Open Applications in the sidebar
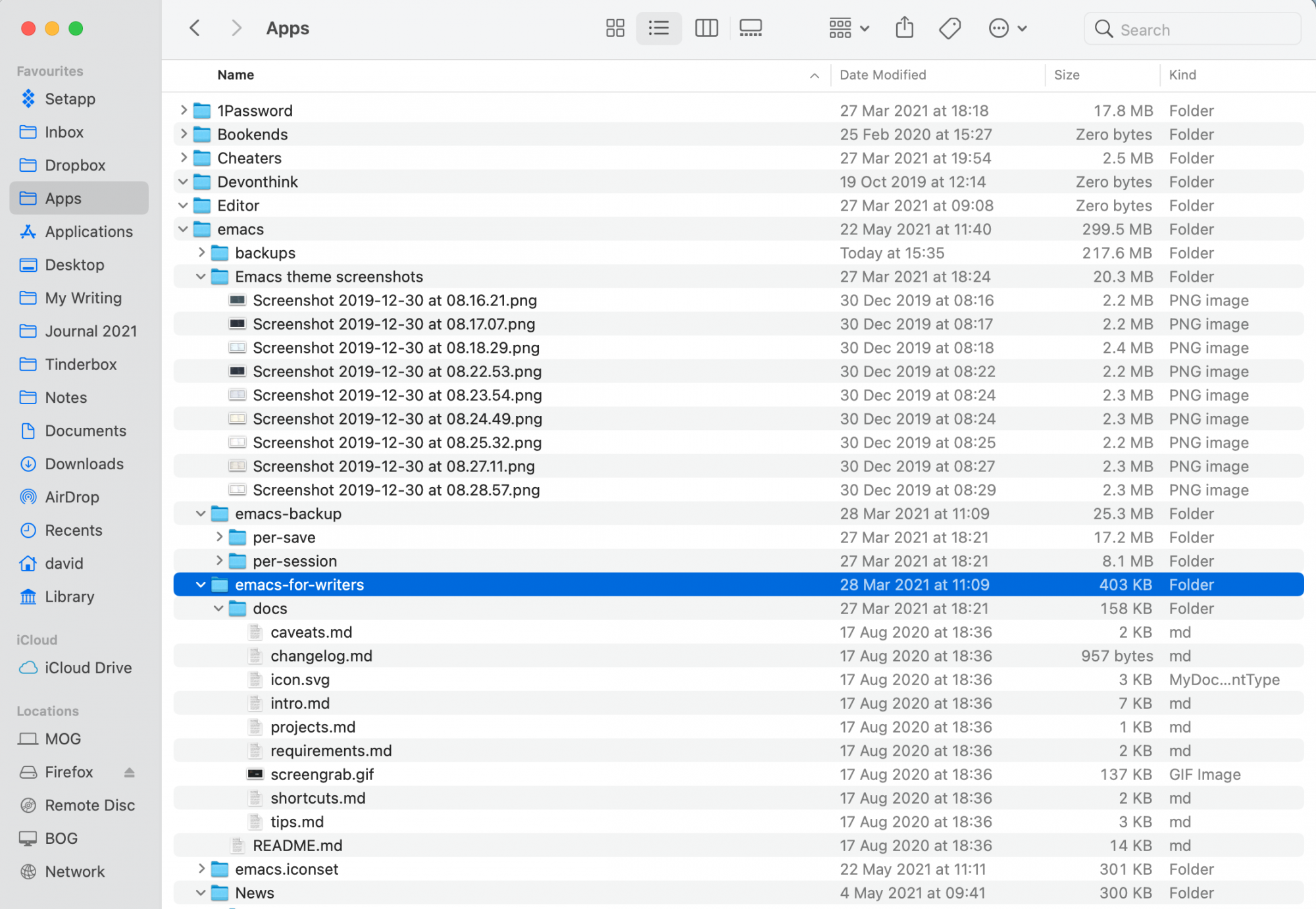Image resolution: width=1316 pixels, height=909 pixels. [x=79, y=232]
